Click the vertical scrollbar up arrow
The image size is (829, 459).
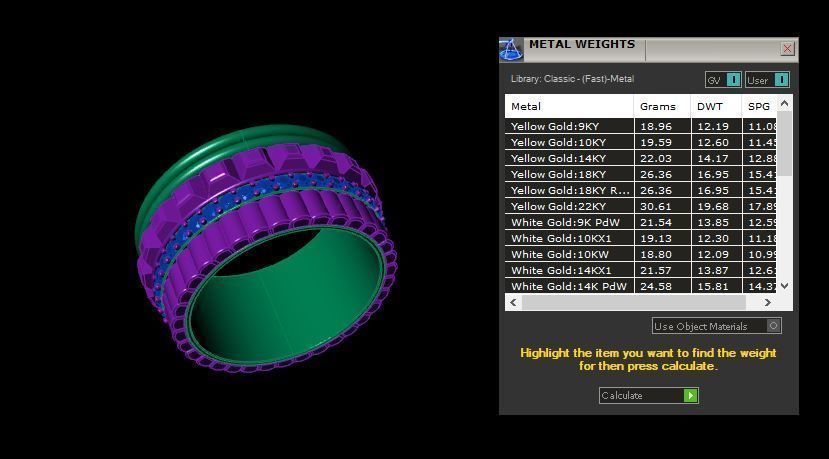point(785,103)
